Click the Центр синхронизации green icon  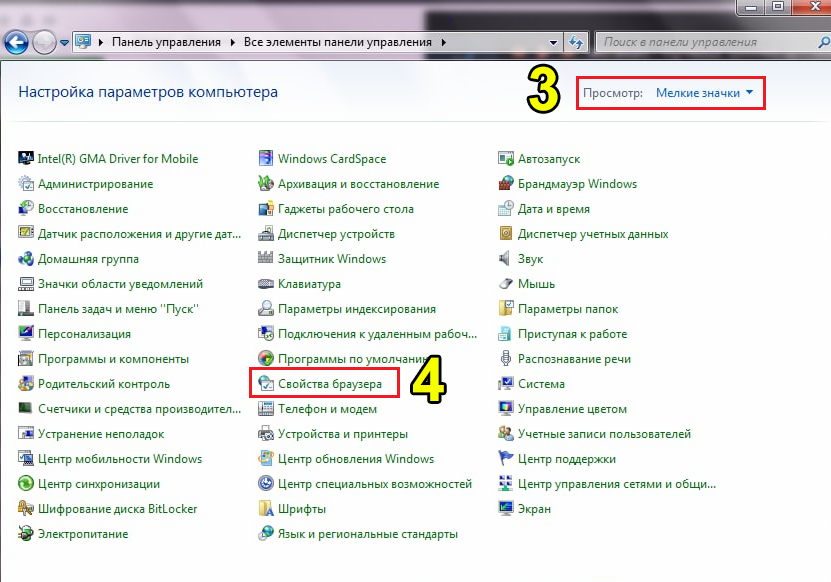25,483
